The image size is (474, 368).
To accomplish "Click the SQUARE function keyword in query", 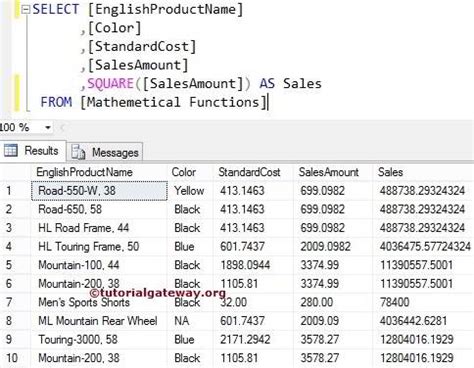I will (110, 83).
